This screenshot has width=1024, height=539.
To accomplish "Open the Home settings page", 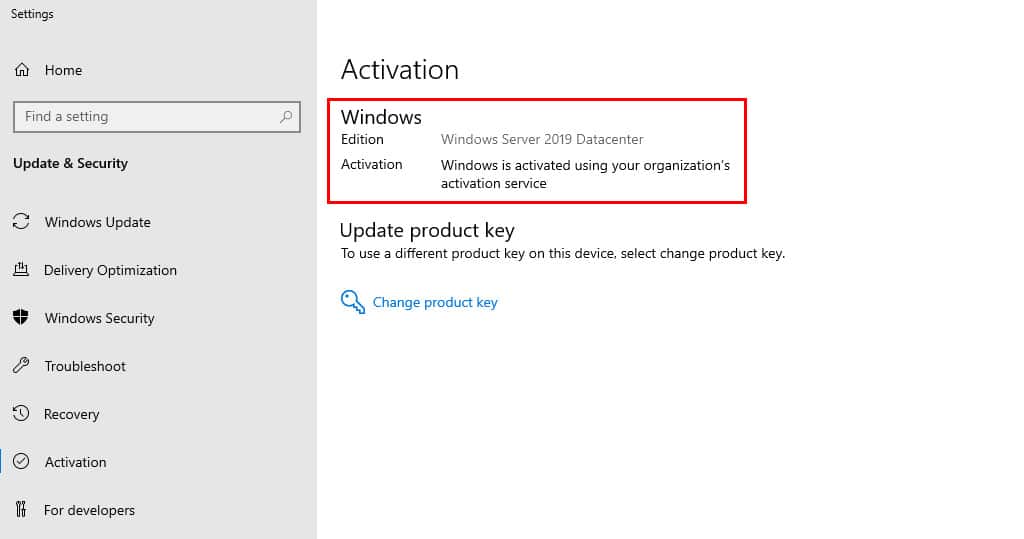I will [63, 70].
